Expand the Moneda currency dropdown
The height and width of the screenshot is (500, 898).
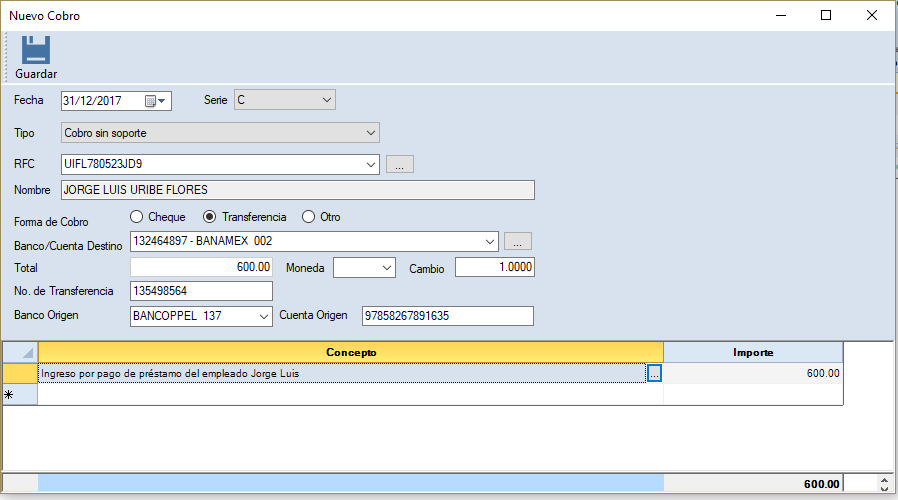click(x=386, y=268)
